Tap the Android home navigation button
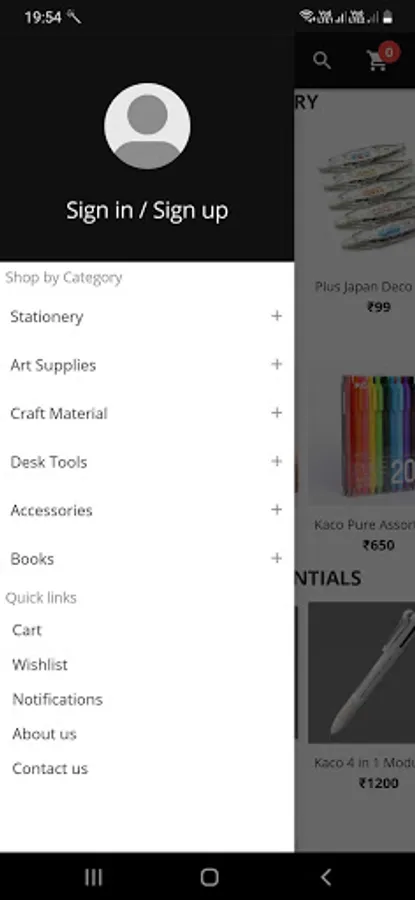 210,876
